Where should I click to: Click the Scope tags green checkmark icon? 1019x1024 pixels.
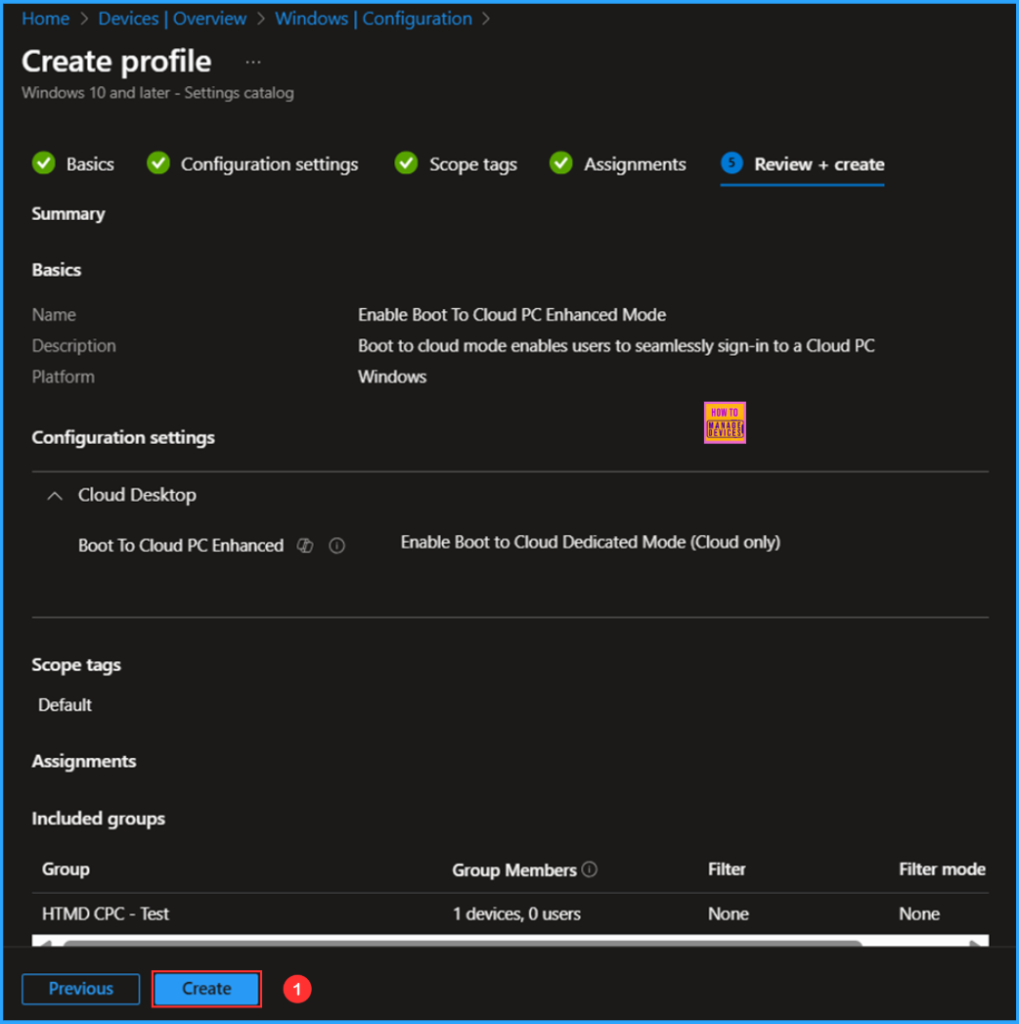click(405, 164)
